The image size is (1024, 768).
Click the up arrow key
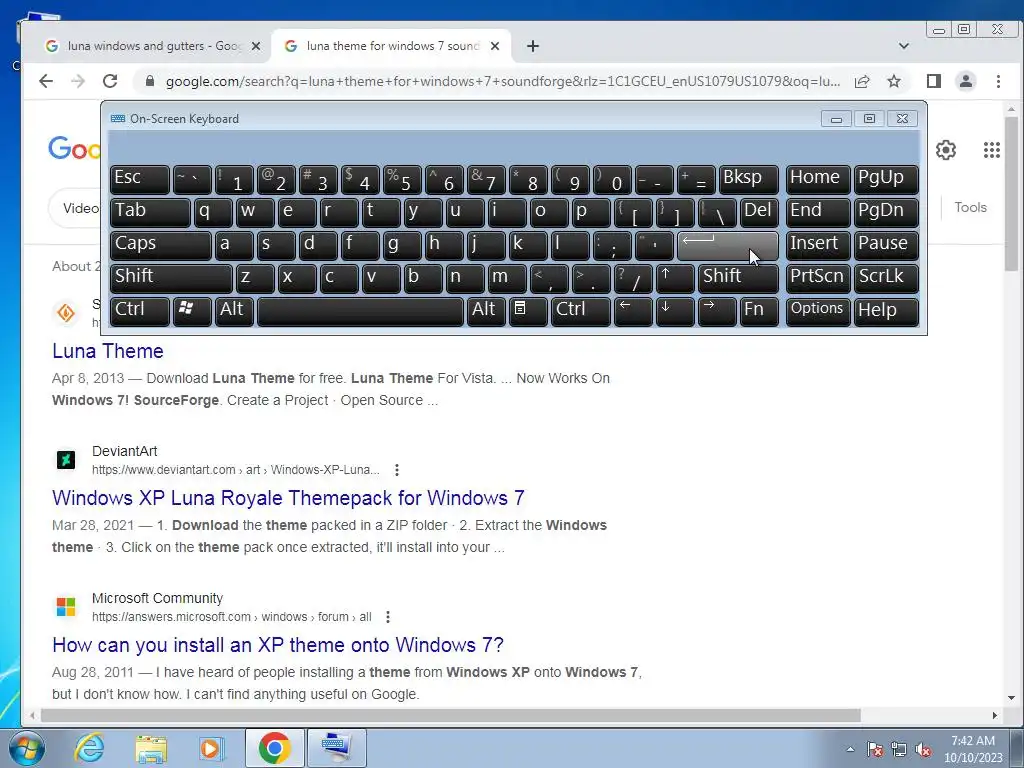675,278
